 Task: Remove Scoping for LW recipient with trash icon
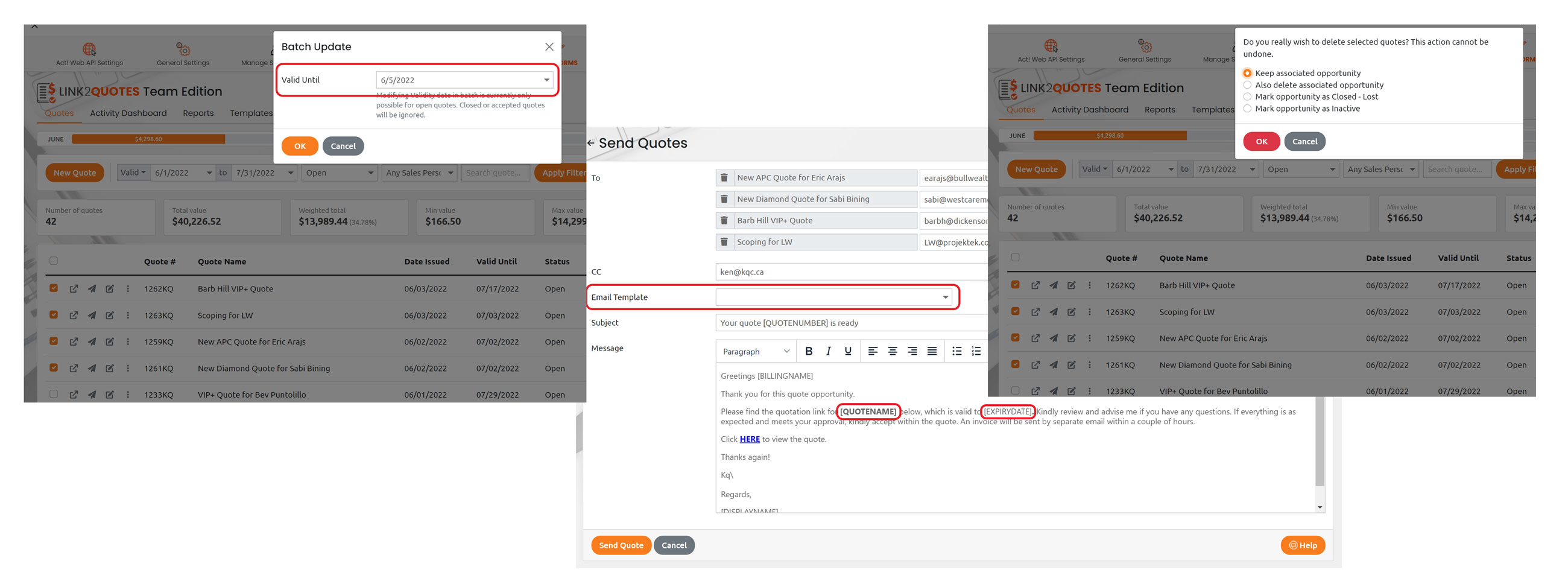click(x=724, y=242)
